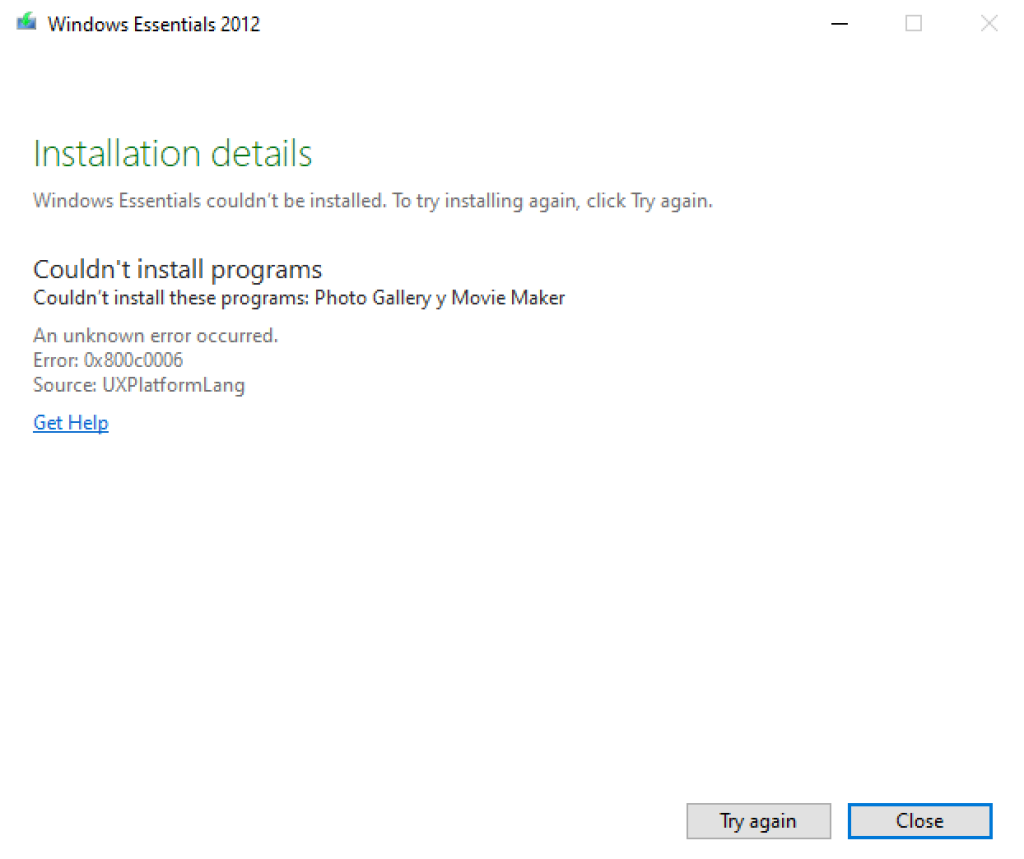
Task: Click the title bar of the installer
Action: [x=500, y=22]
